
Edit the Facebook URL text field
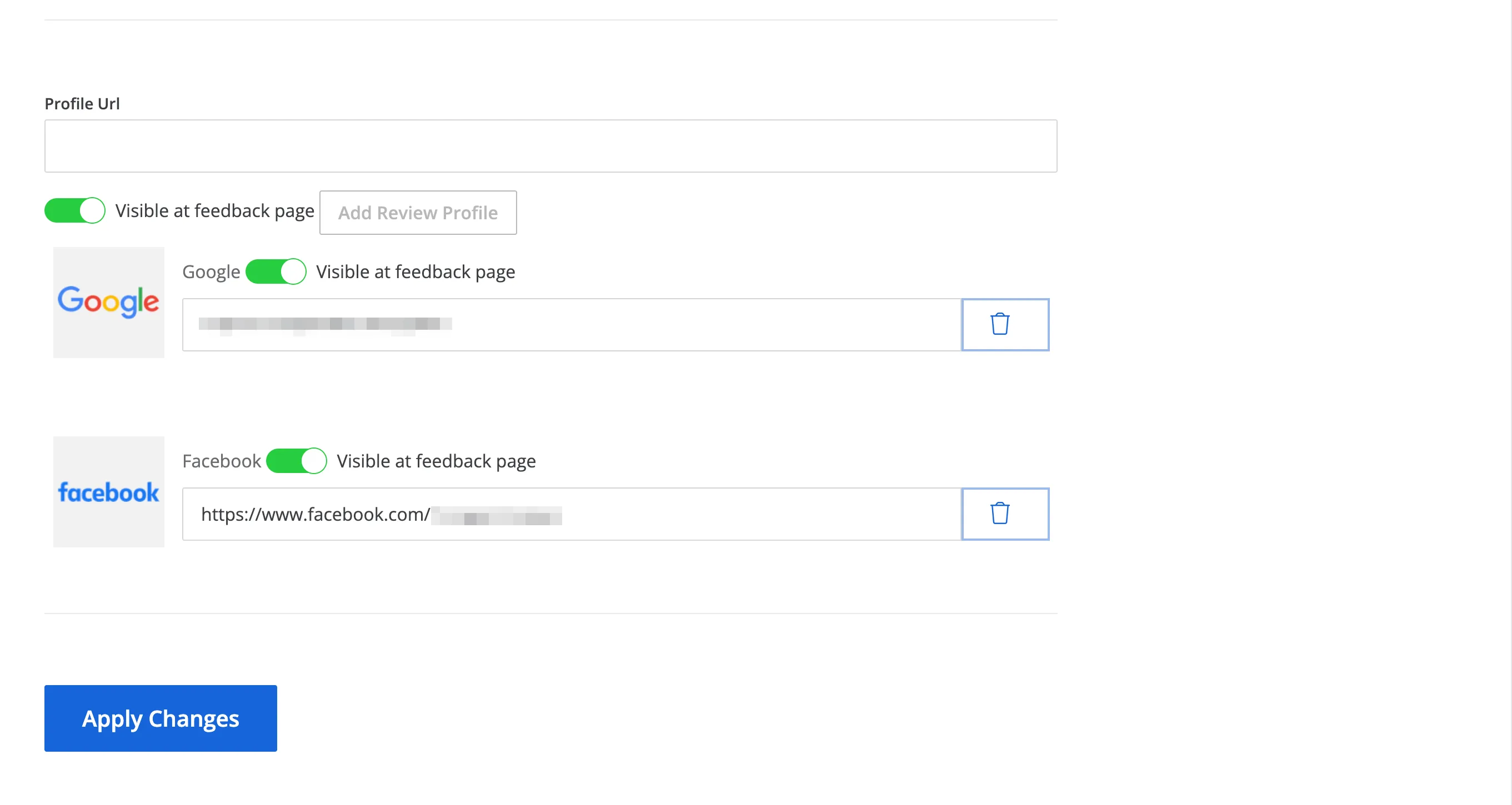pyautogui.click(x=572, y=514)
